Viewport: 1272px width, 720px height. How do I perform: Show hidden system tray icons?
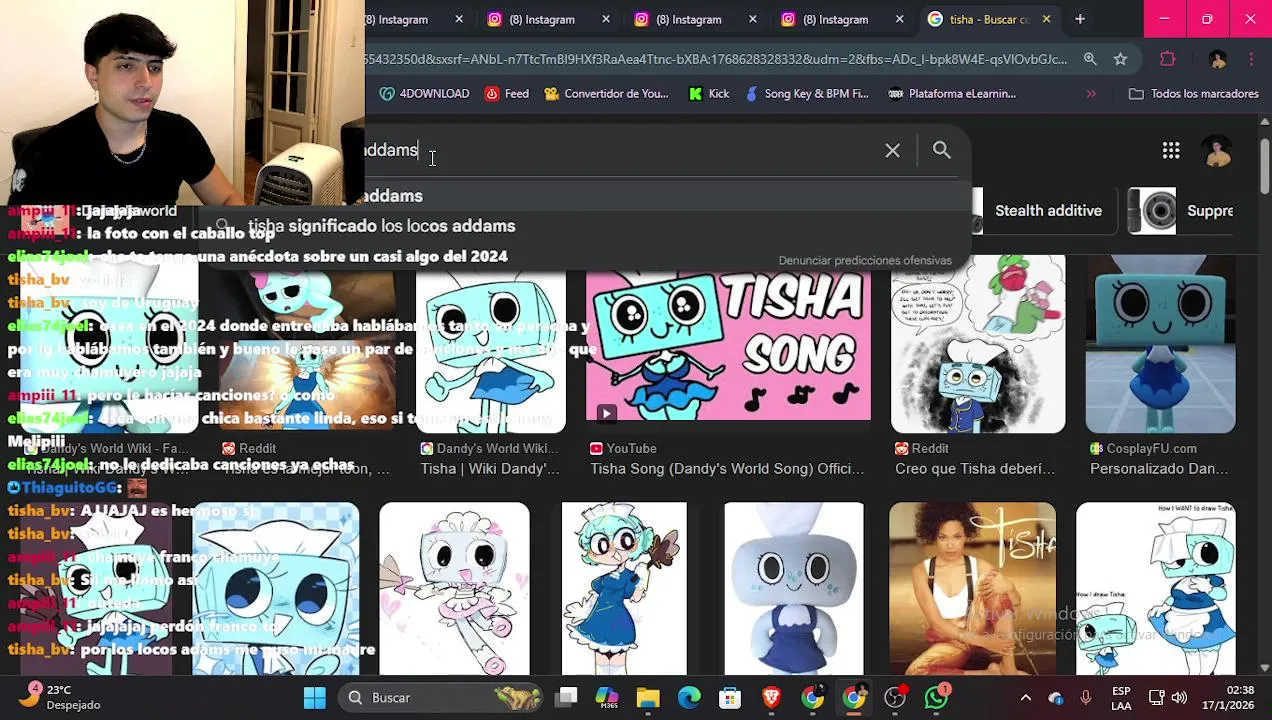tap(1025, 698)
